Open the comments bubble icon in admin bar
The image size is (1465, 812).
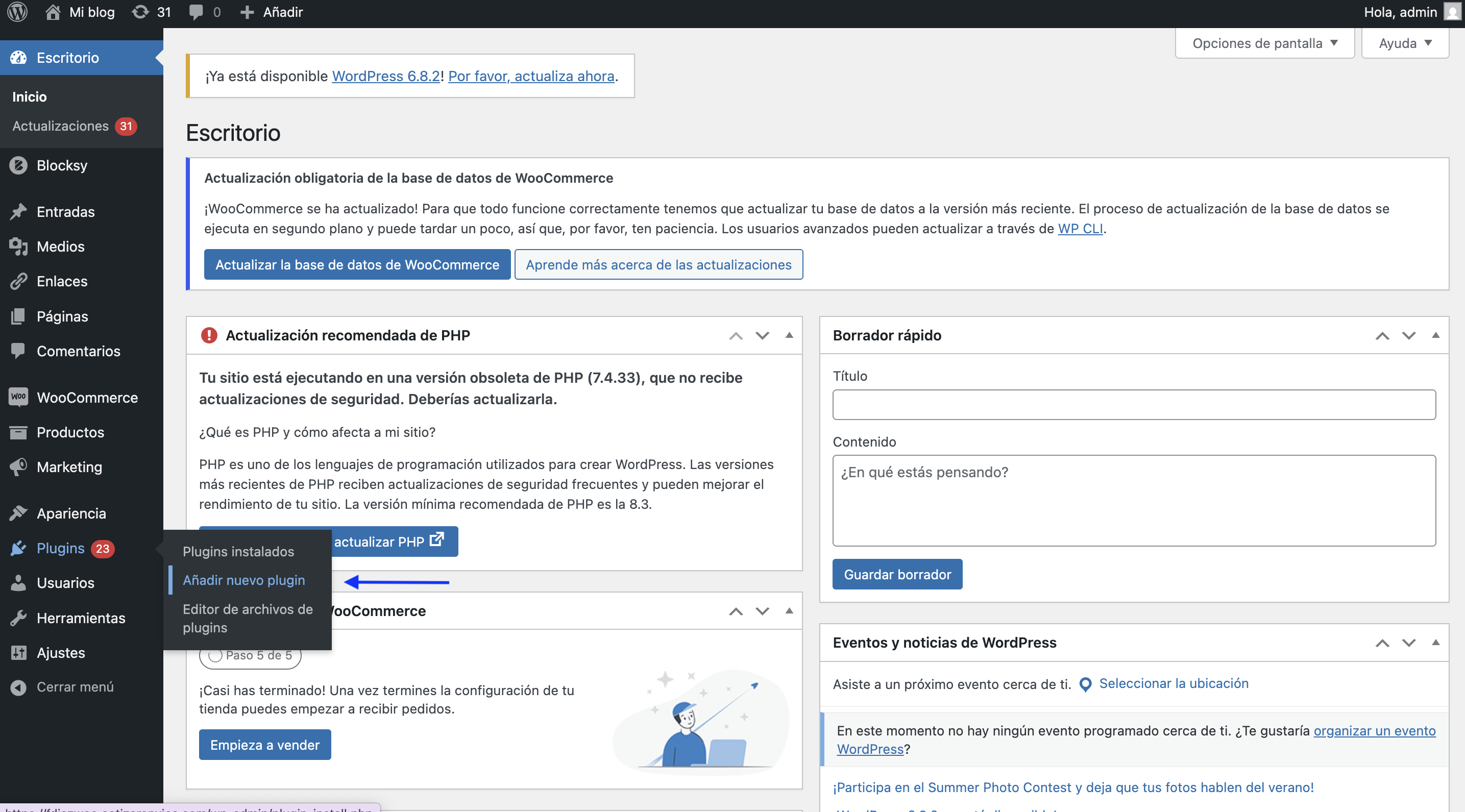pos(196,13)
